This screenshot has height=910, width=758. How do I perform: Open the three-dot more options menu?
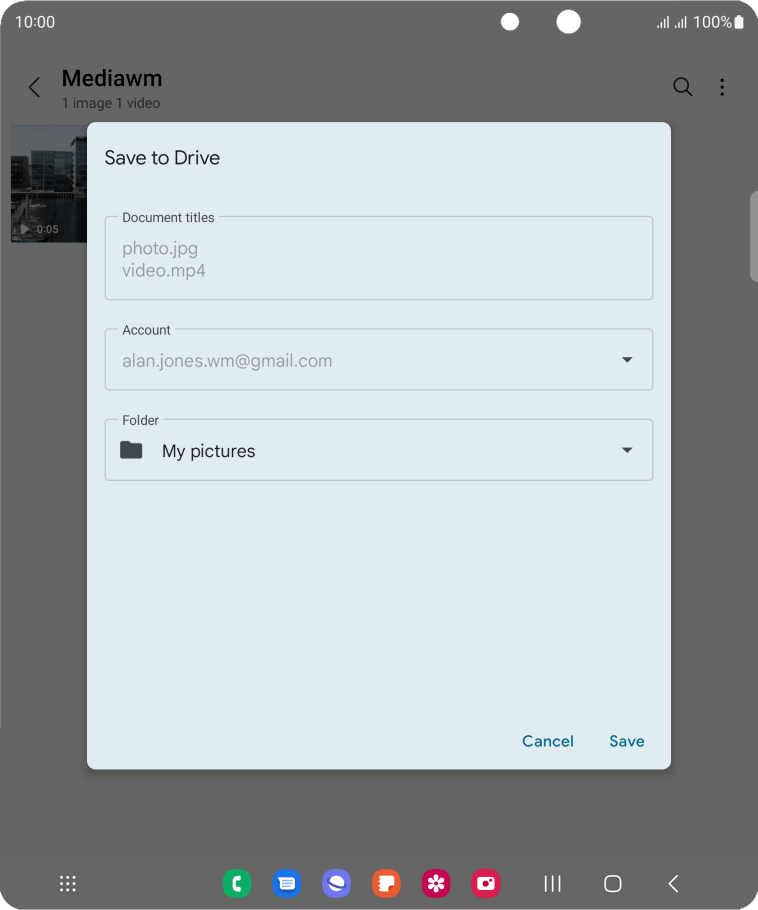722,87
